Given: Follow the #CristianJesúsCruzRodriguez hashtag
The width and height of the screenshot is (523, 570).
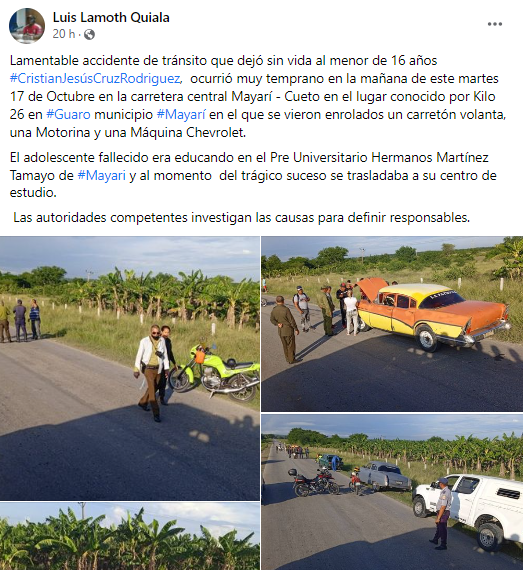Looking at the screenshot, I should point(96,79).
